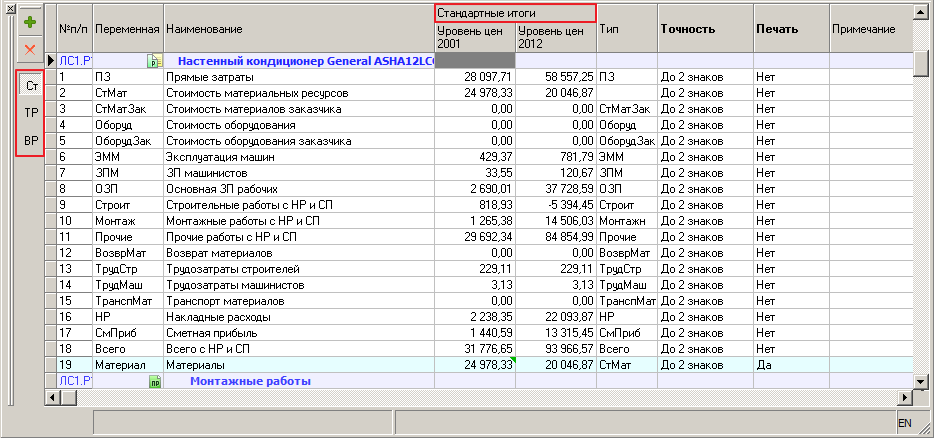Click the horizontal scrollbar left arrow
Screen dimensions: 934x438
click(x=52, y=397)
